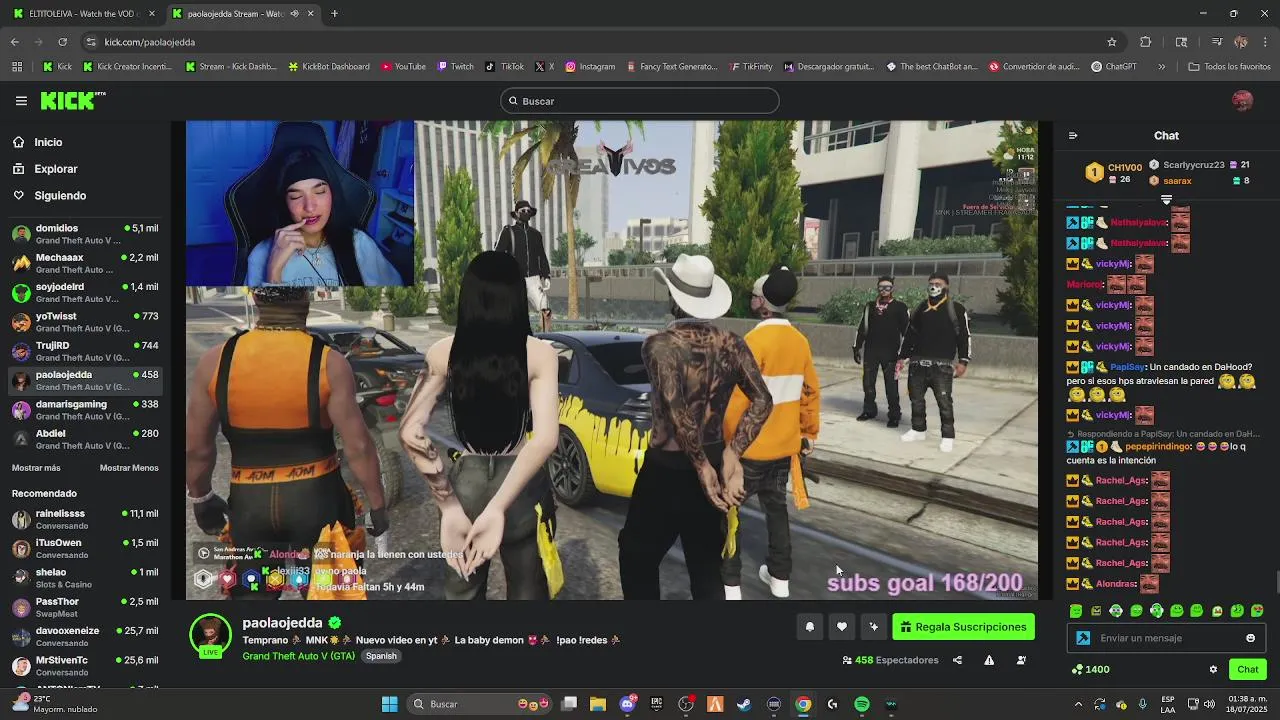Click Regala Suscripciones button
Screen dimensions: 1280x720
(x=963, y=627)
